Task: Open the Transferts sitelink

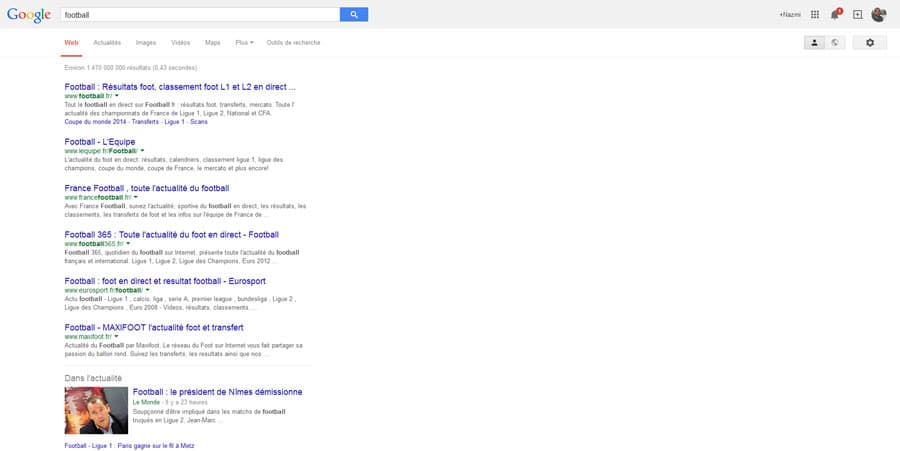Action: (x=145, y=122)
